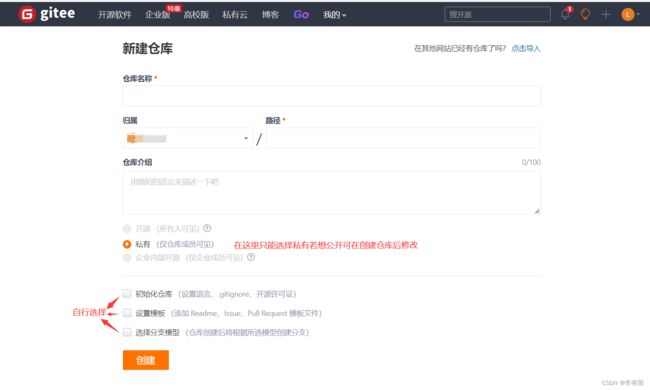The height and width of the screenshot is (390, 650).
Task: Open the notifications bell icon
Action: (x=565, y=14)
